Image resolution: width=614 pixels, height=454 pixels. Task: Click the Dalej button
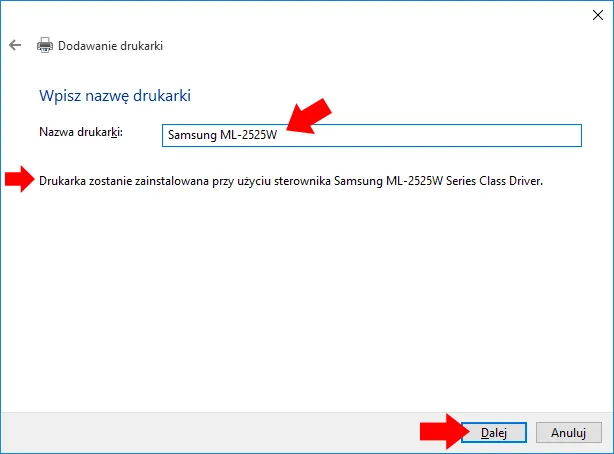point(494,432)
